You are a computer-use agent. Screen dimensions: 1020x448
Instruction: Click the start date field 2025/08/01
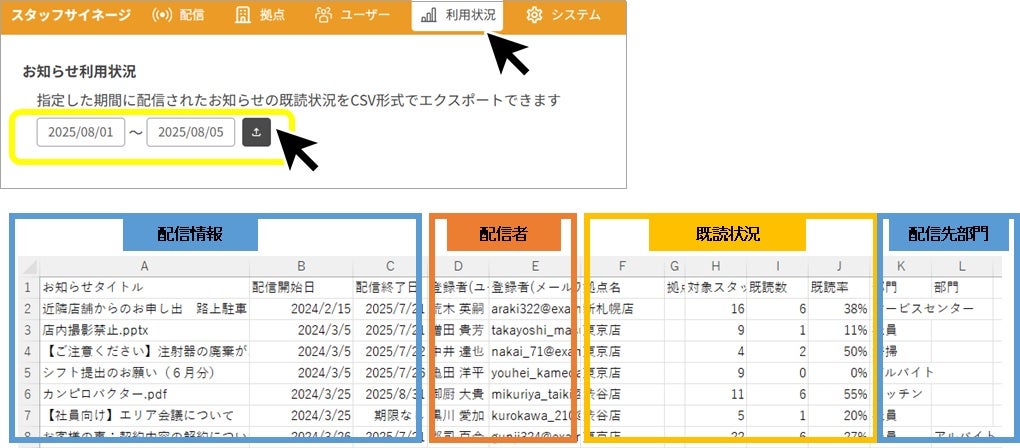tap(81, 132)
